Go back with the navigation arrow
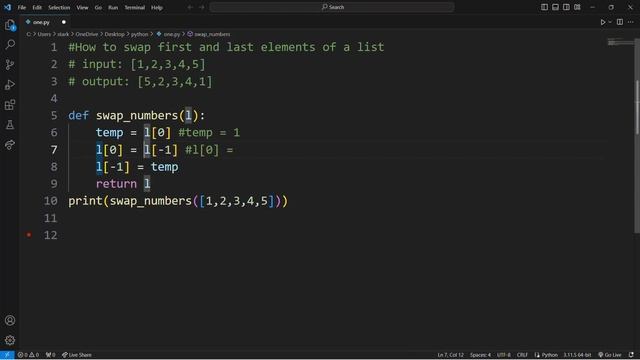Screen dimensions: 640x360 [x=190, y=7]
